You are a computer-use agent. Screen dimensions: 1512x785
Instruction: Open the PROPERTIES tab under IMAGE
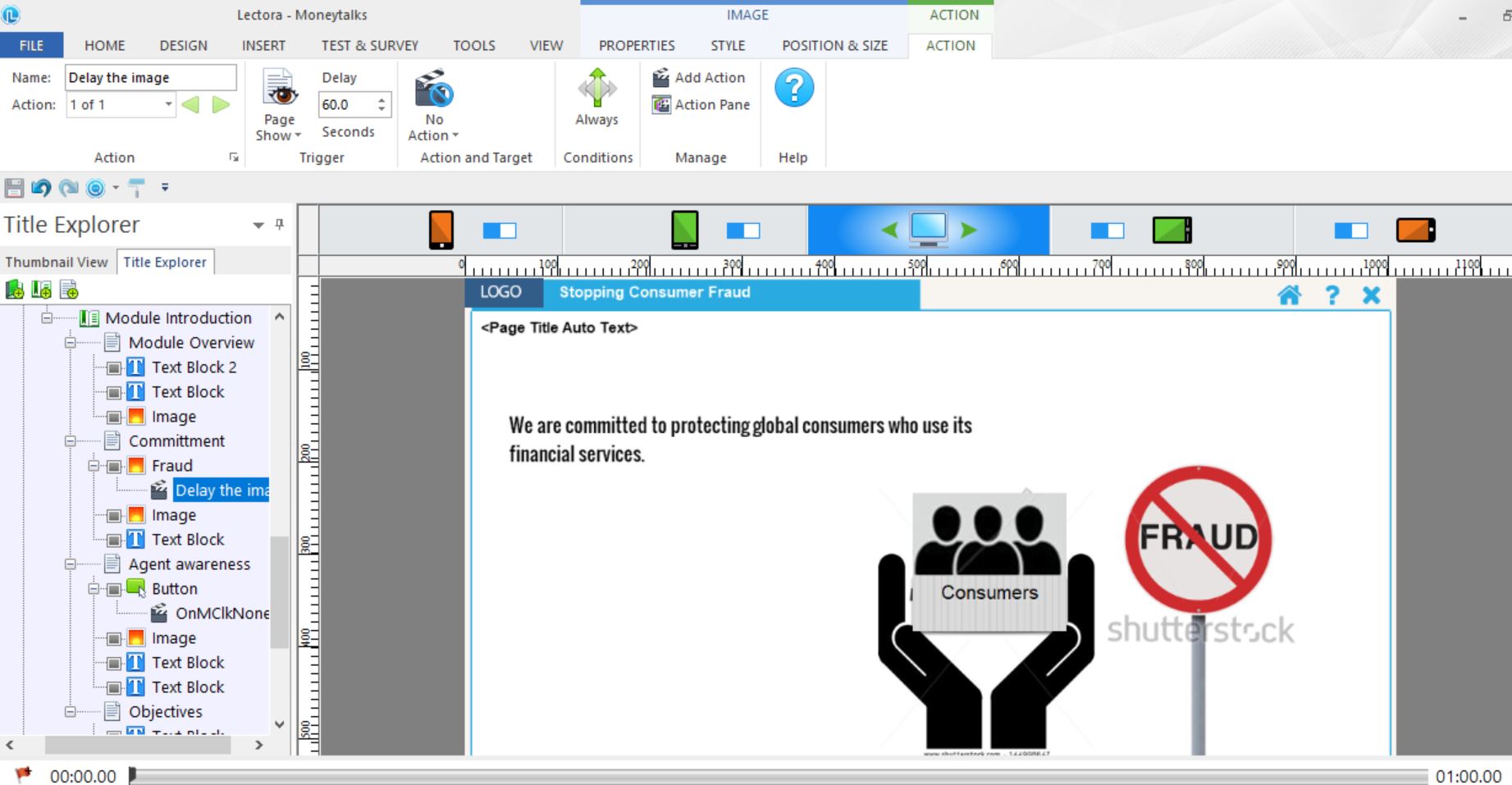point(637,45)
